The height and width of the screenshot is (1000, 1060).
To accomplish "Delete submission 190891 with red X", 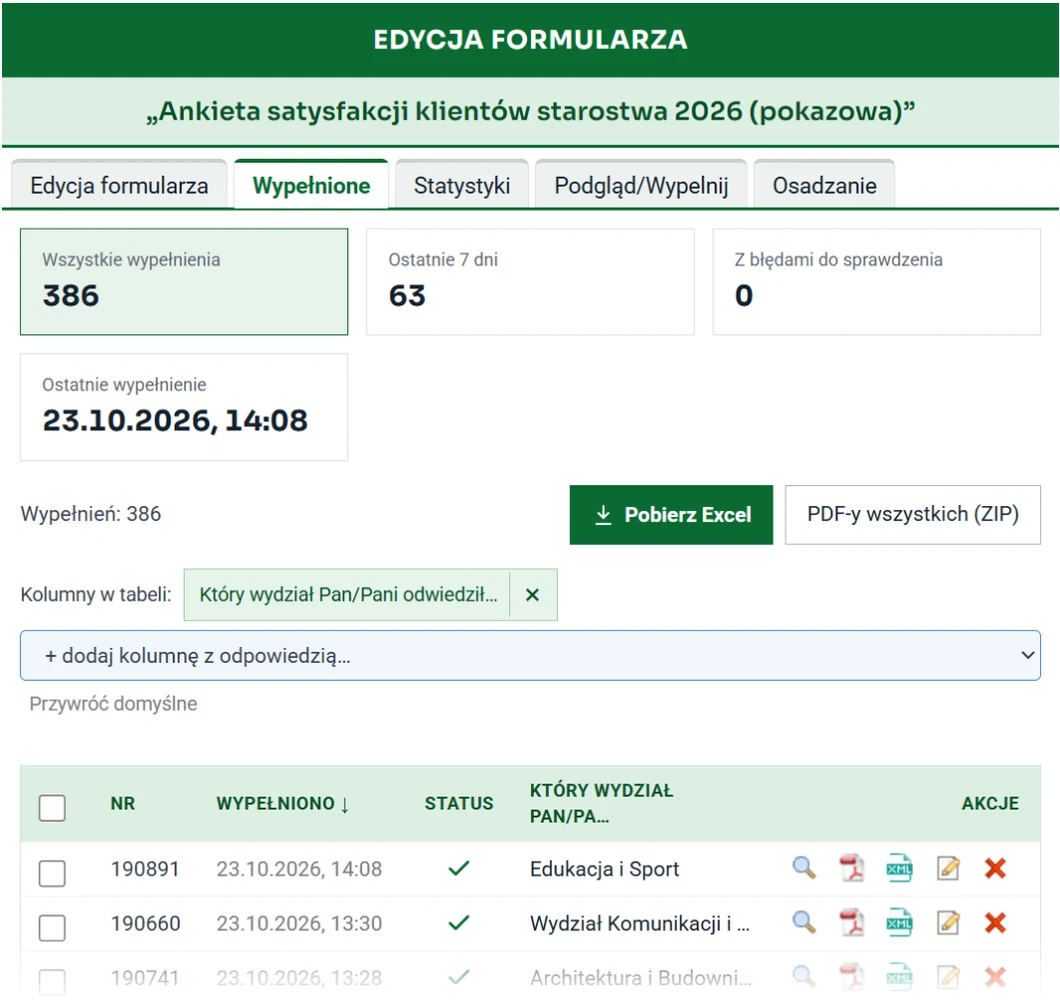I will point(995,867).
